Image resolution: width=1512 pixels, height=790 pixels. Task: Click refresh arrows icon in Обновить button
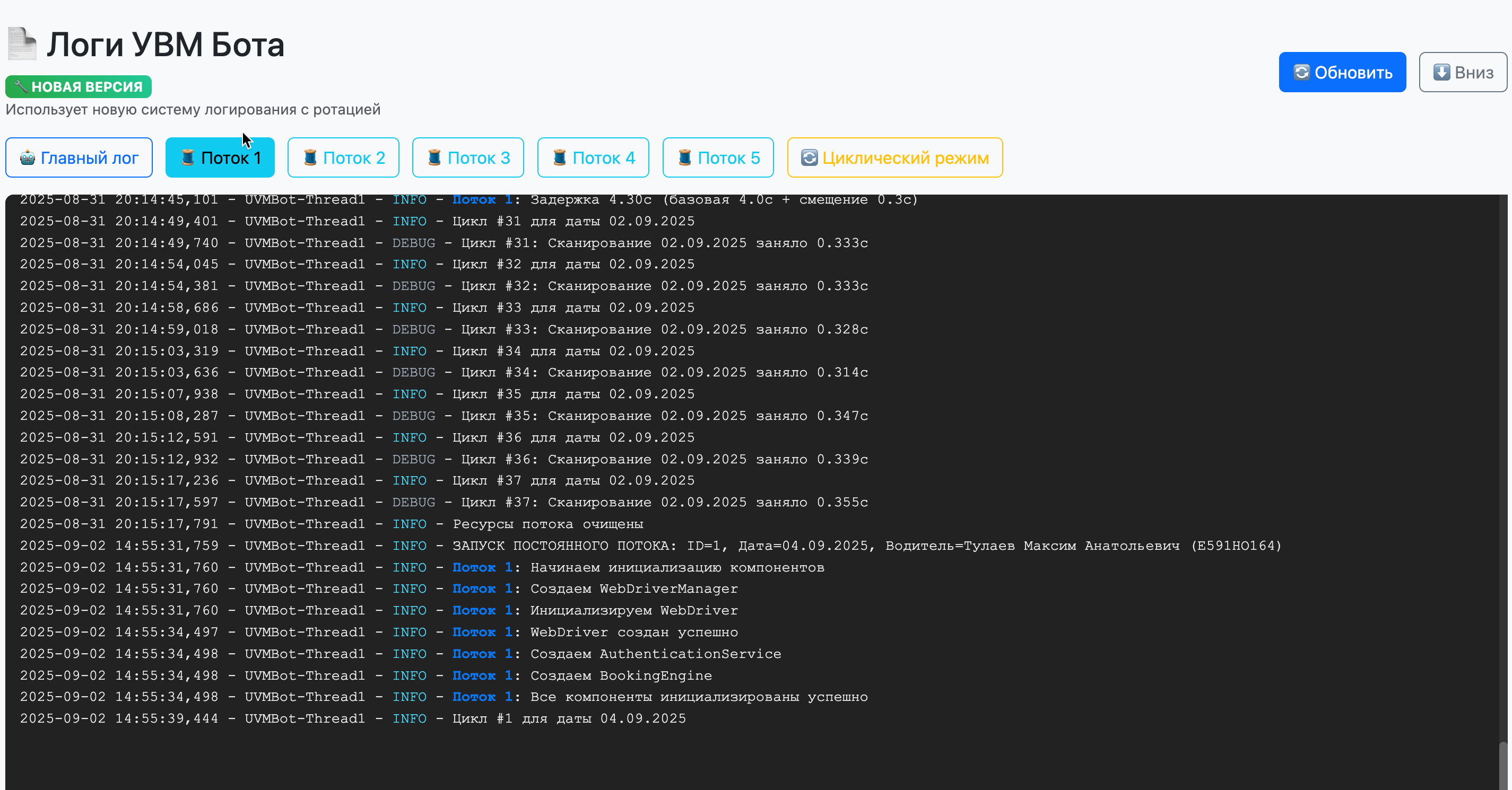click(1301, 72)
